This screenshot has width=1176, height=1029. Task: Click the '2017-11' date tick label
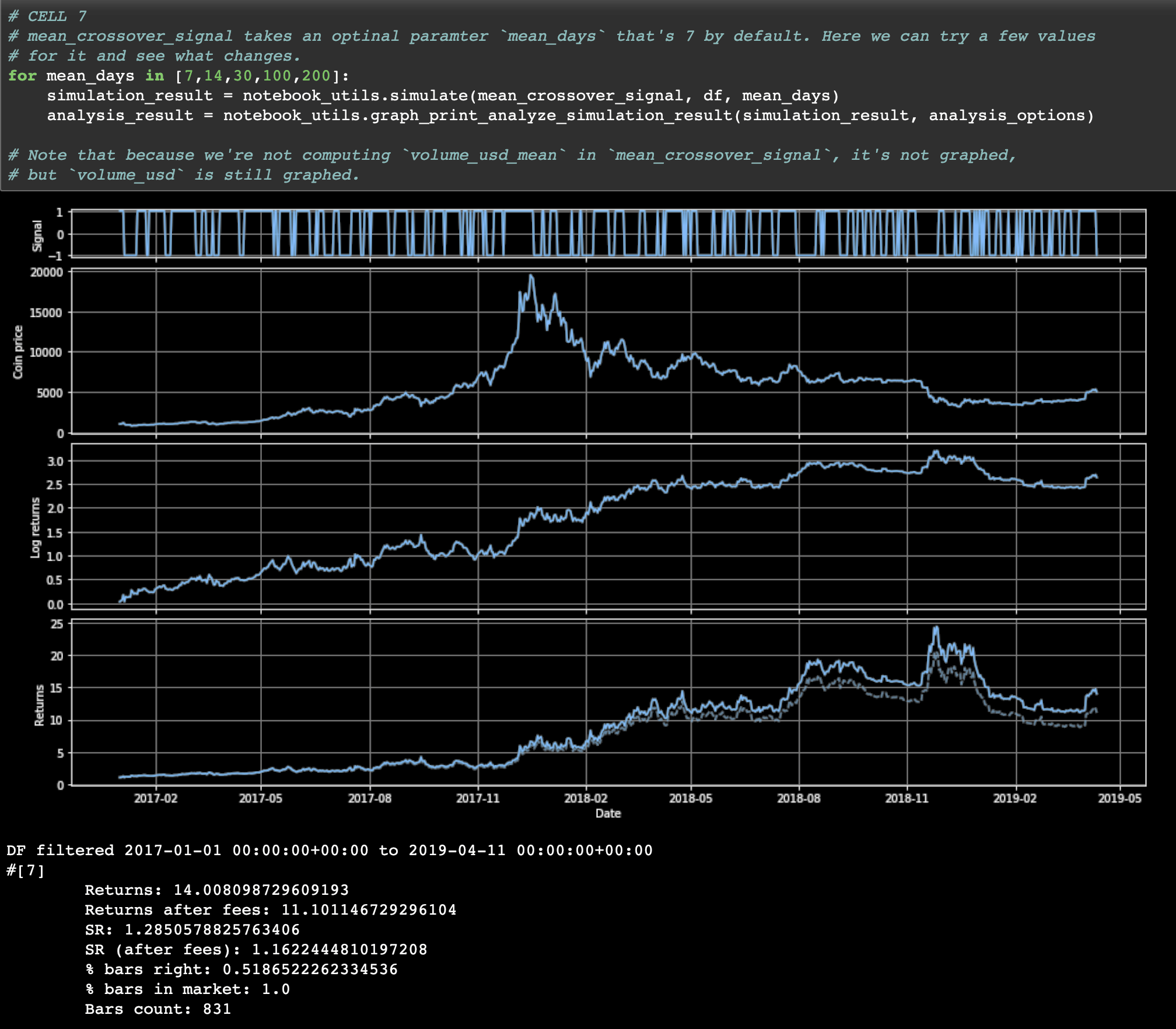pyautogui.click(x=478, y=798)
